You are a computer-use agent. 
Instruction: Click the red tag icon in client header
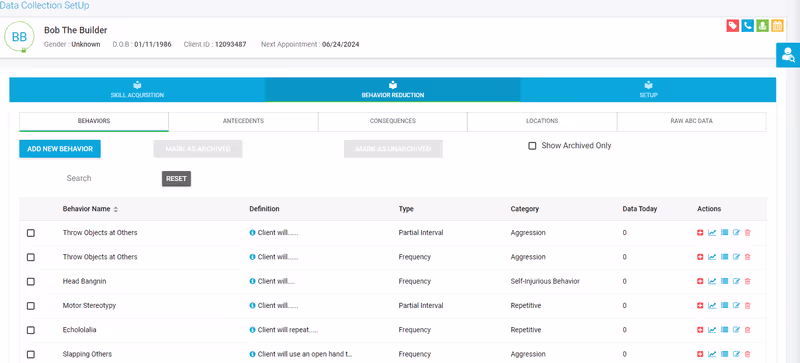(x=733, y=26)
